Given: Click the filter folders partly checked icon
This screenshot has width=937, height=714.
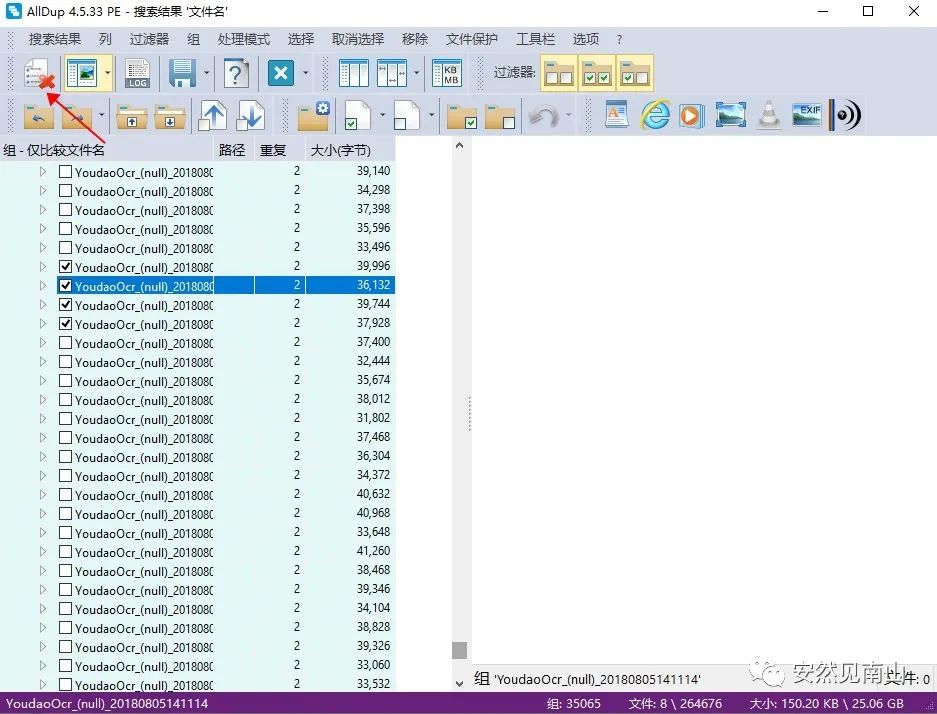Looking at the screenshot, I should (x=634, y=73).
